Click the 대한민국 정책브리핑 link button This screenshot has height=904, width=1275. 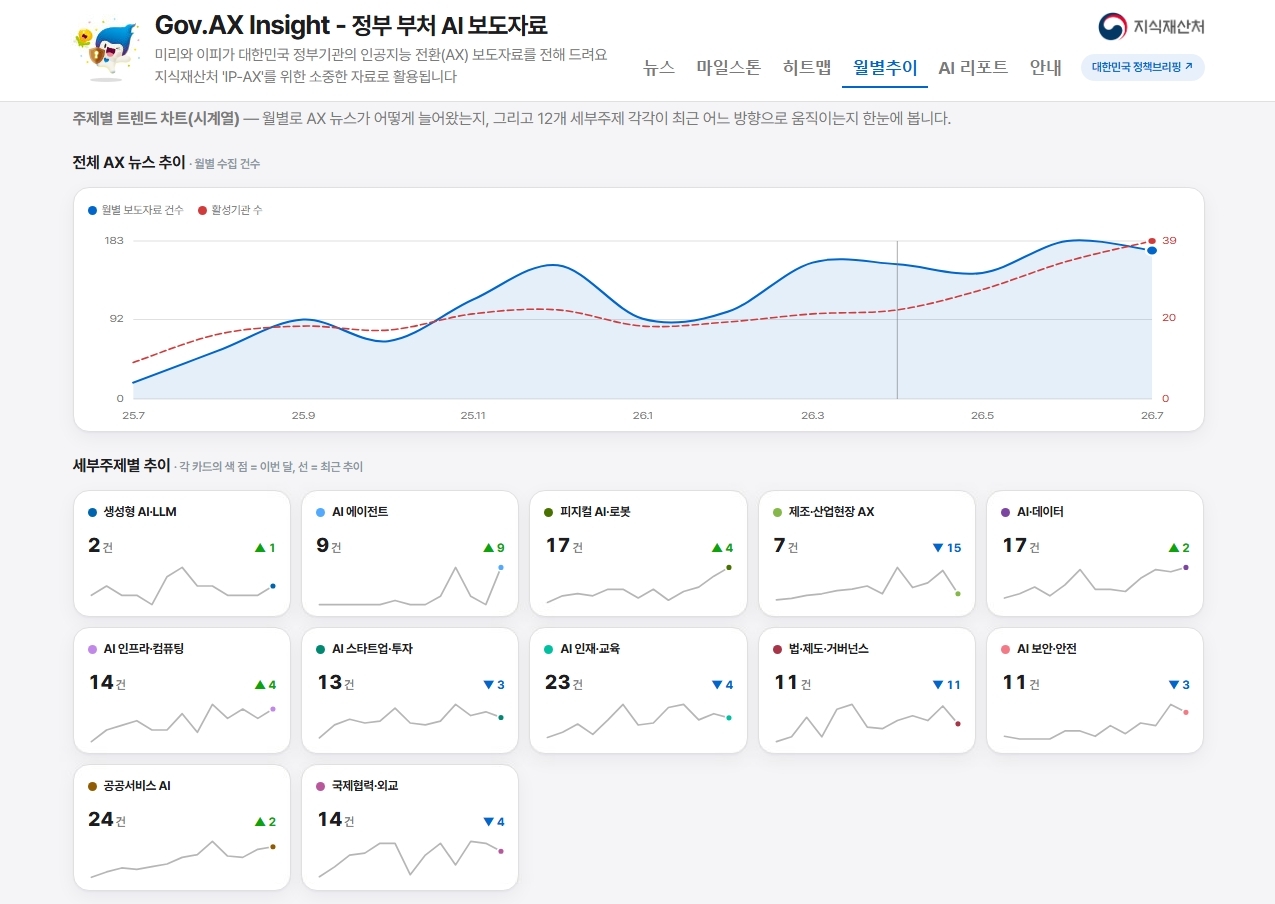pos(1142,67)
